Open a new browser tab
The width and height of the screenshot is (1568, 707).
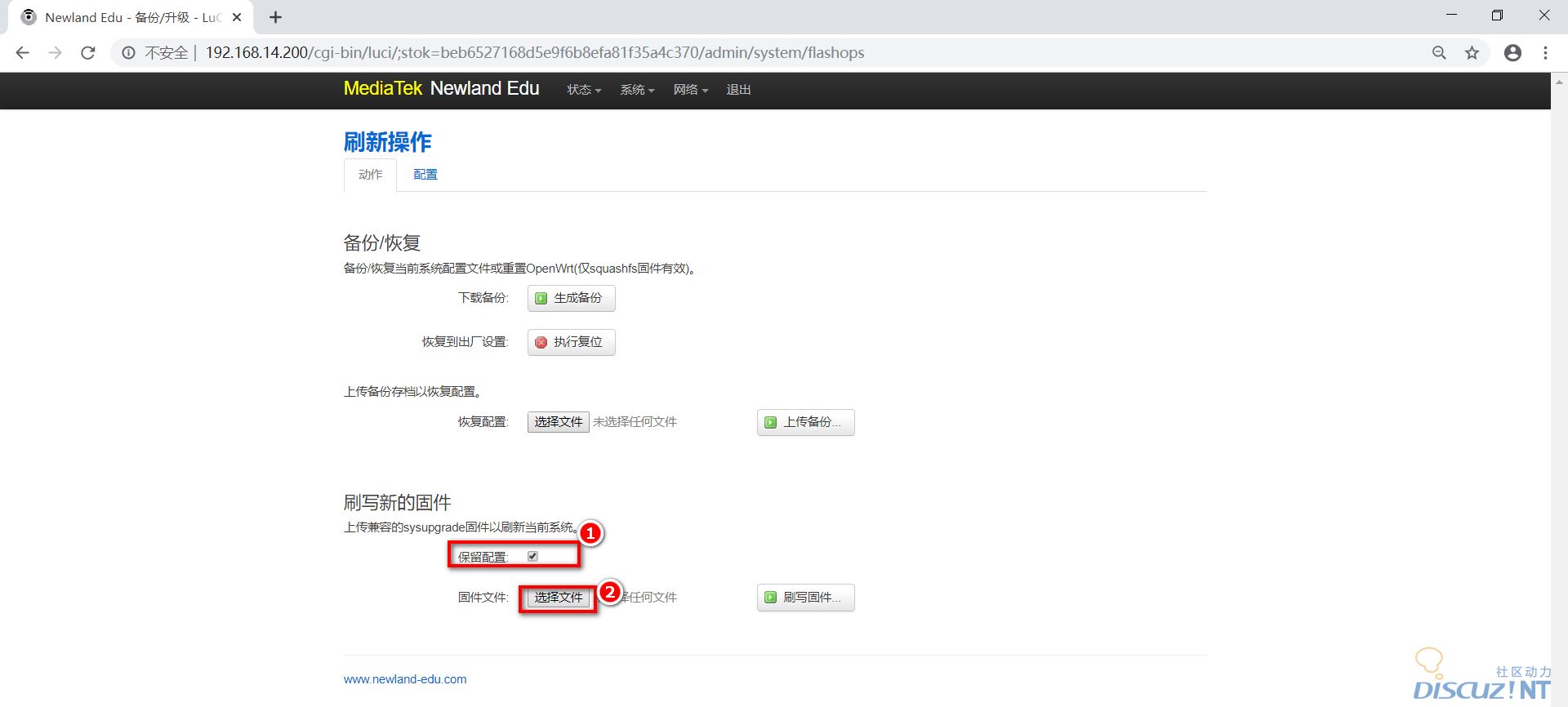(276, 17)
